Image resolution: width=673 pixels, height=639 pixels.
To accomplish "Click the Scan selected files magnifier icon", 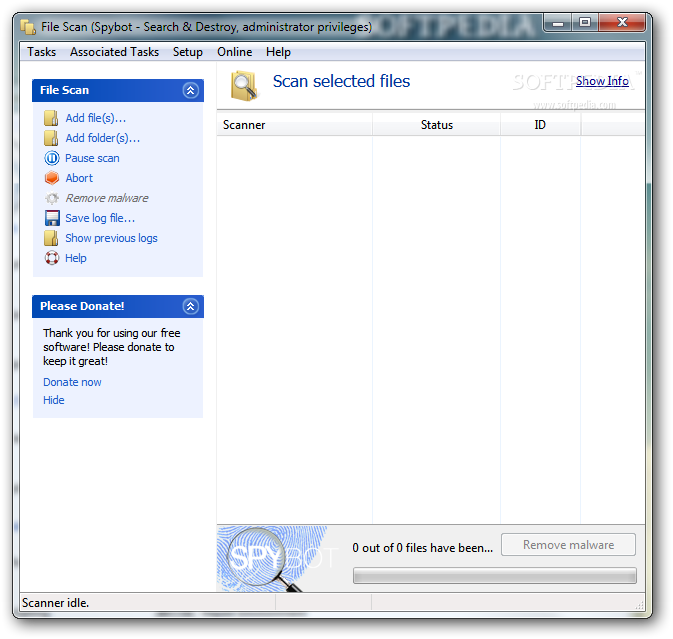I will (x=244, y=86).
